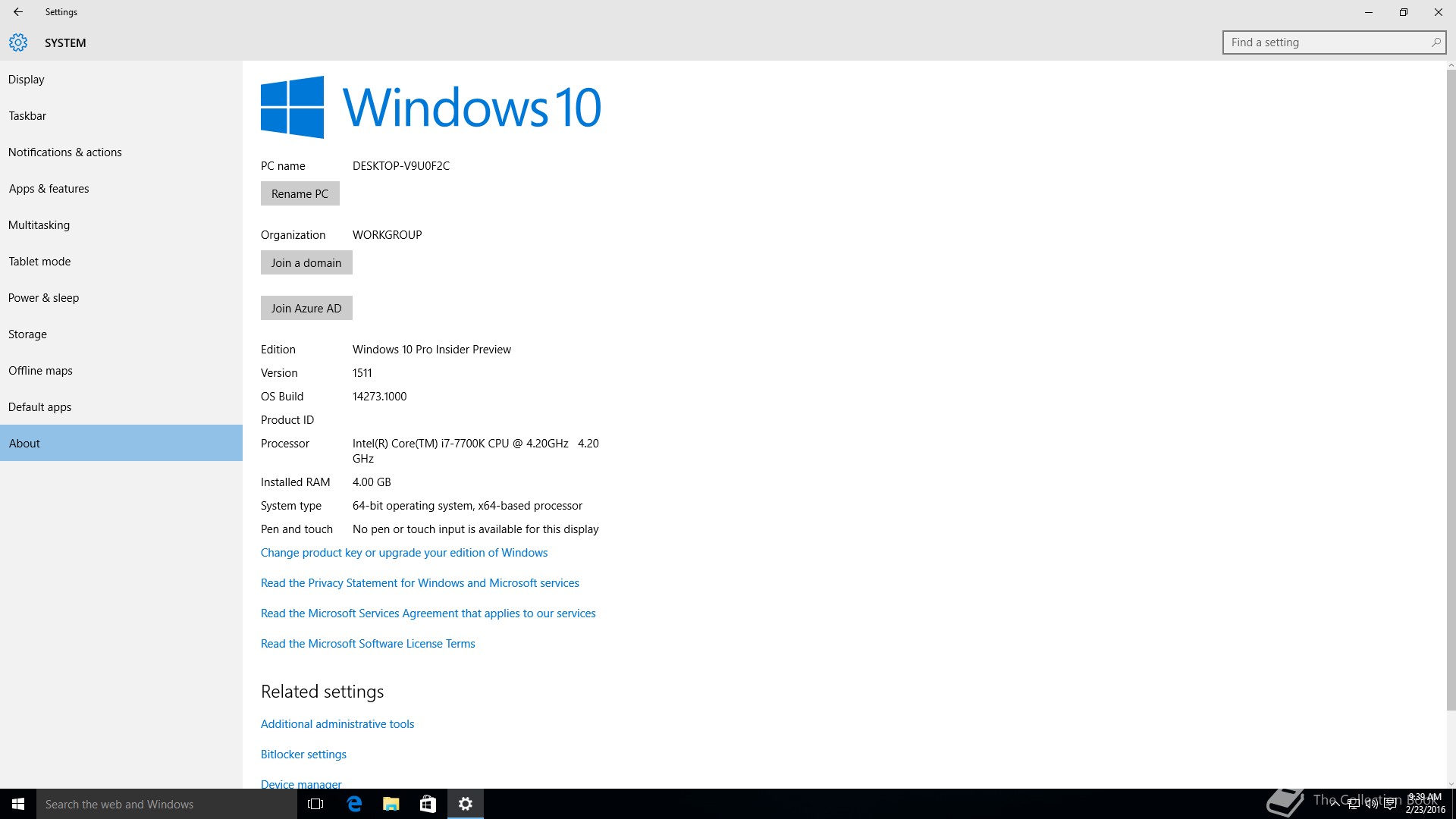Image resolution: width=1456 pixels, height=819 pixels.
Task: Open the network icon in system tray
Action: pyautogui.click(x=1354, y=804)
